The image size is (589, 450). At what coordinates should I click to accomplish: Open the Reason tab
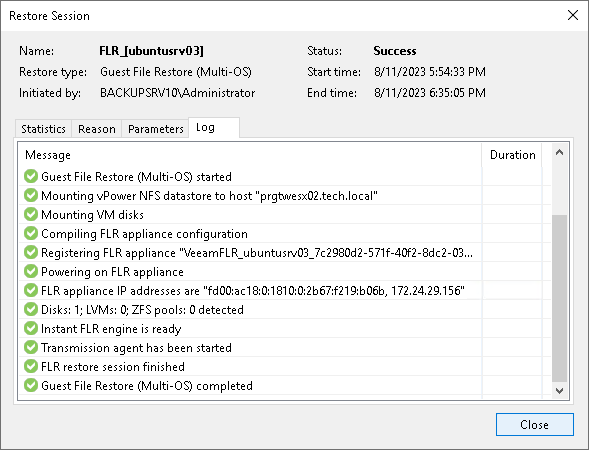pos(97,129)
